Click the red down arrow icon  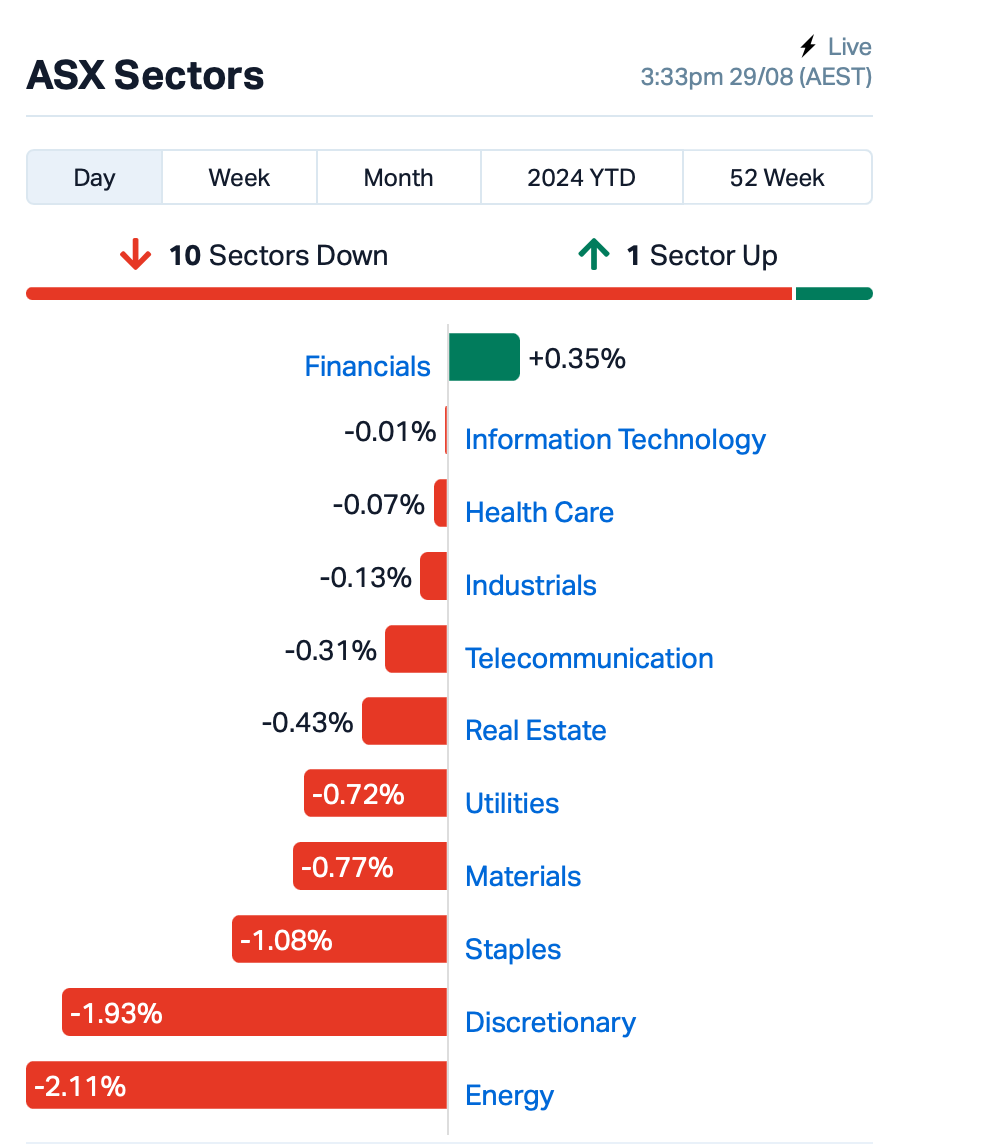click(135, 254)
